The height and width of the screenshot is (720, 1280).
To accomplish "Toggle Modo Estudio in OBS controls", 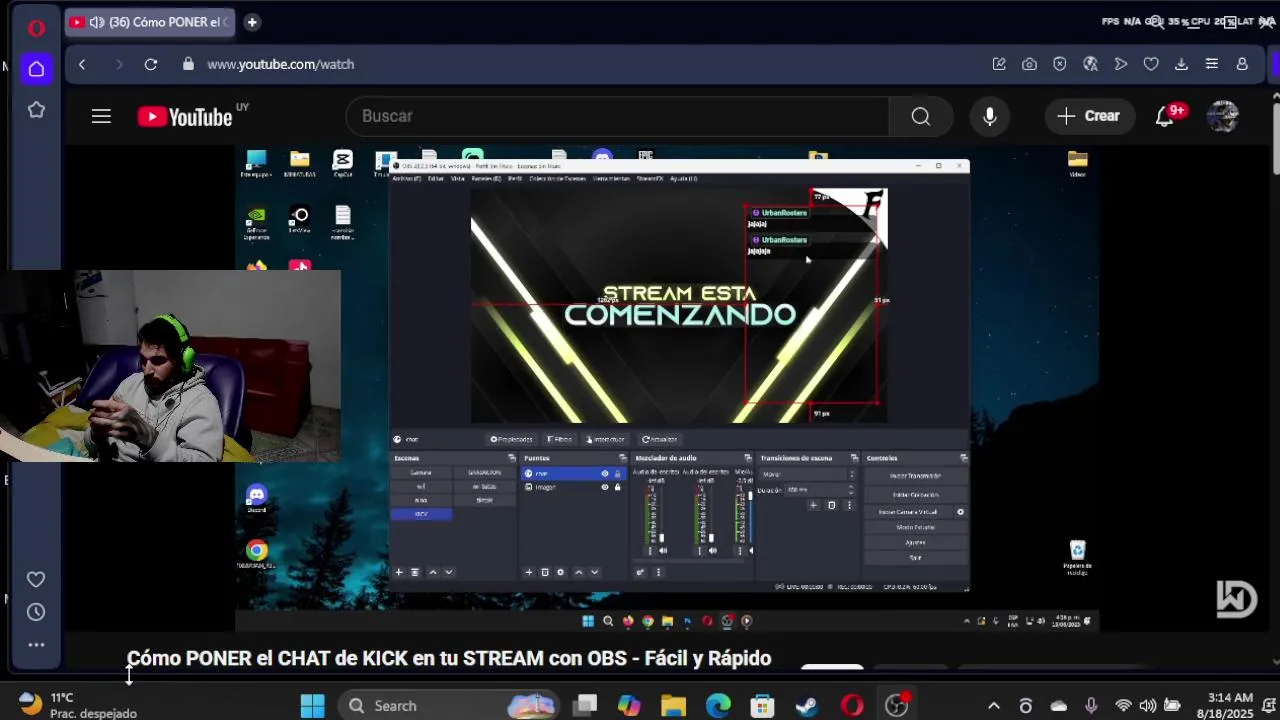I will tap(915, 527).
